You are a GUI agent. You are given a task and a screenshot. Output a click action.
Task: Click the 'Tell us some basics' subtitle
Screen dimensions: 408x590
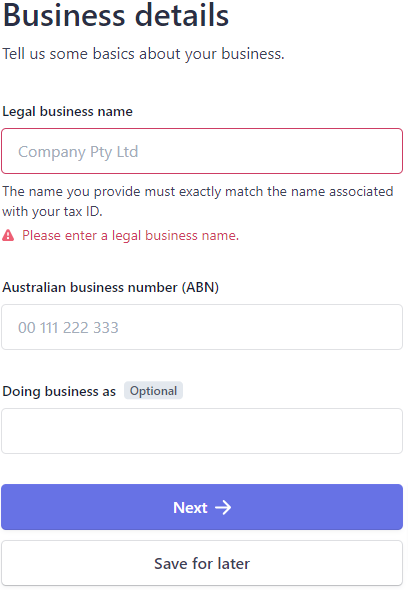click(143, 54)
